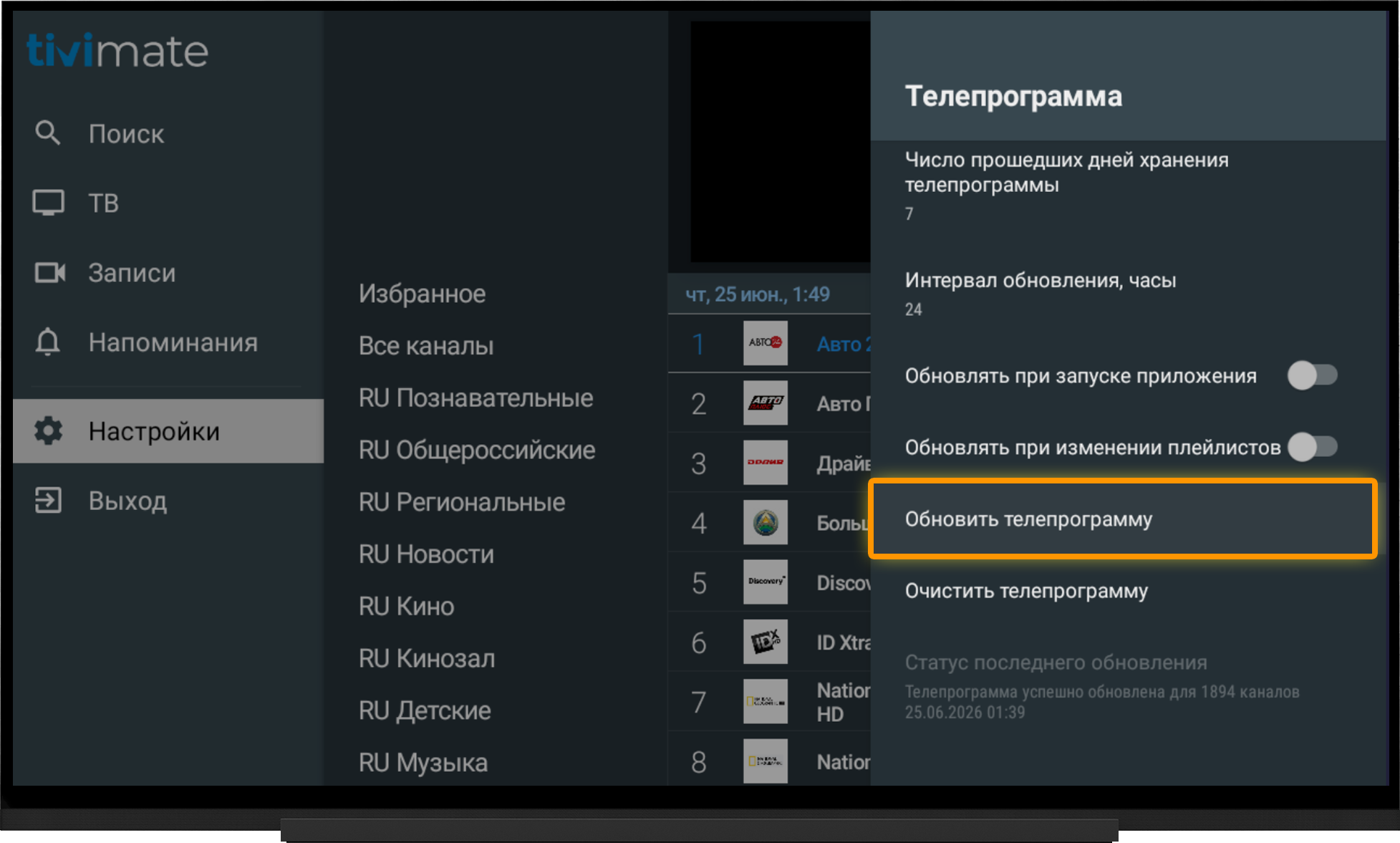The height and width of the screenshot is (843, 1400).
Task: Toggle Обновлять при запуске приложения switch
Action: pos(1312,375)
